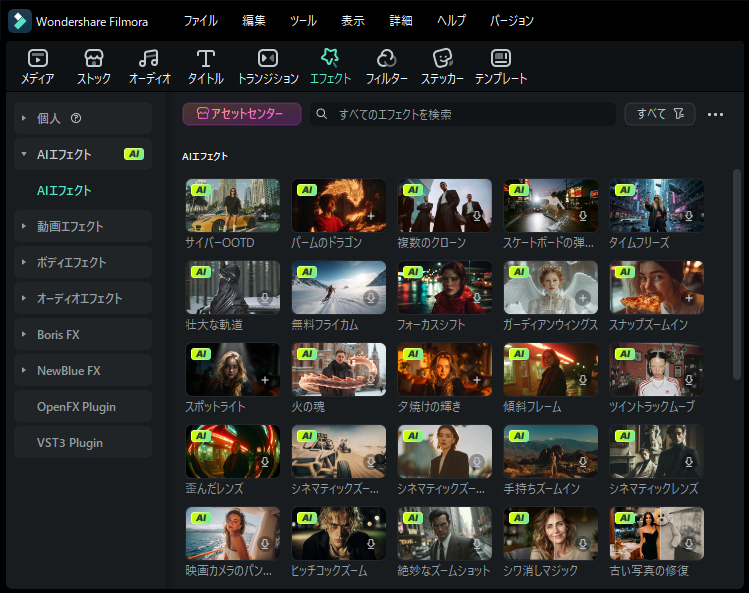Select the Titles tool icon
The image size is (749, 593).
[x=206, y=59]
